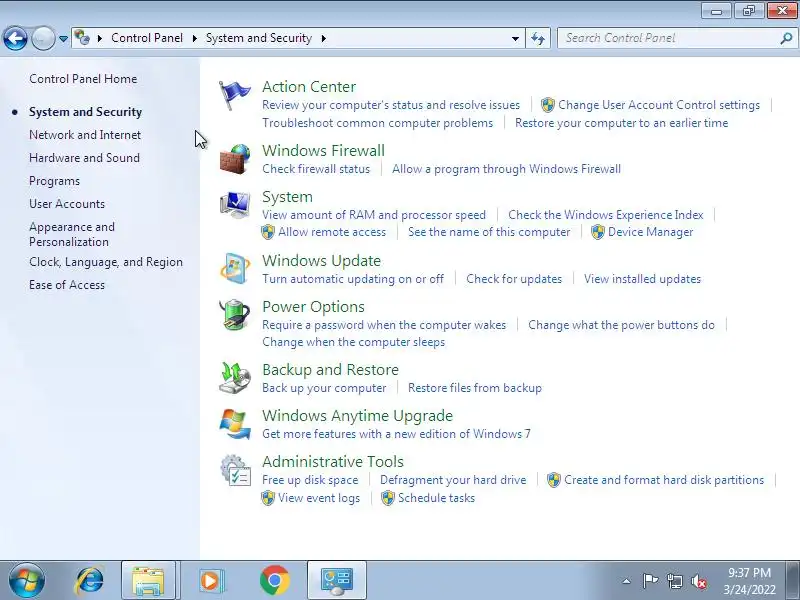Open Device Manager link
The image size is (800, 600).
click(651, 232)
